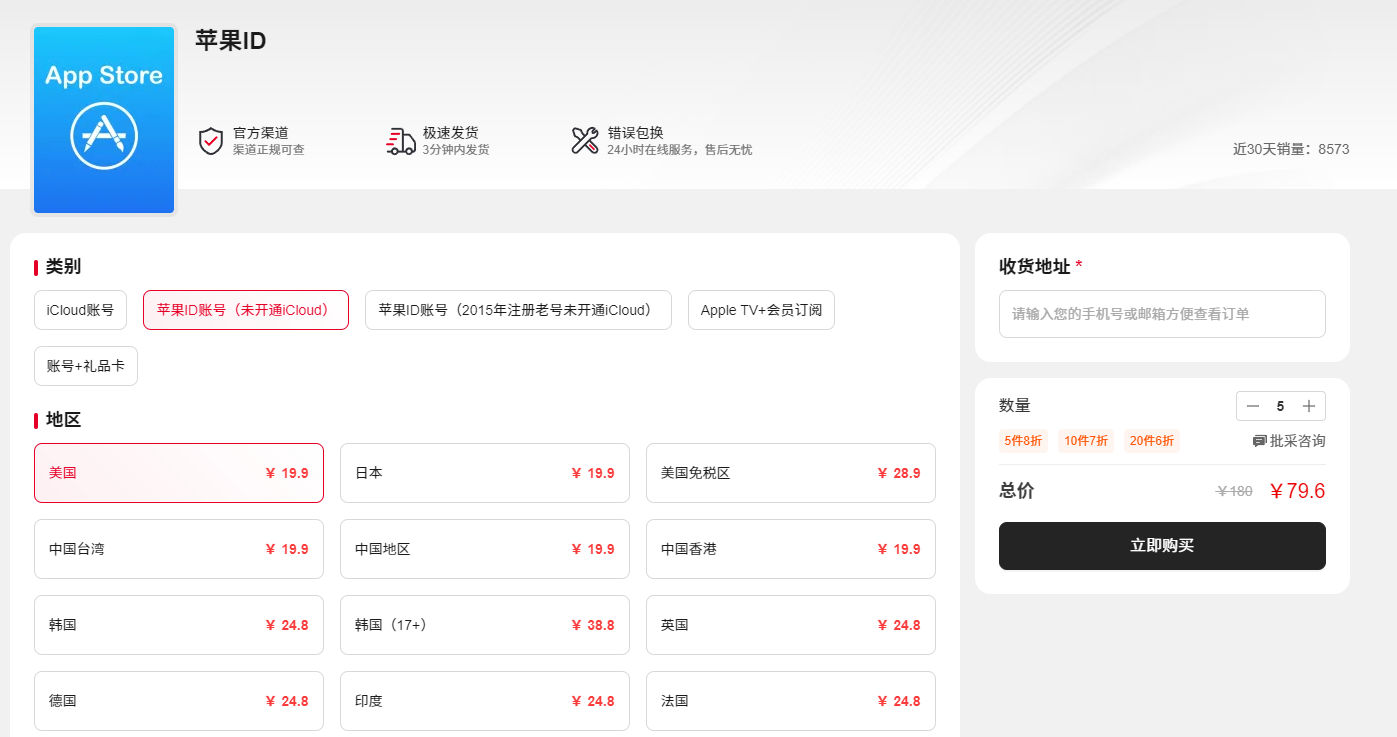
Task: Click the wrench and screwdriver exchange icon
Action: 585,141
